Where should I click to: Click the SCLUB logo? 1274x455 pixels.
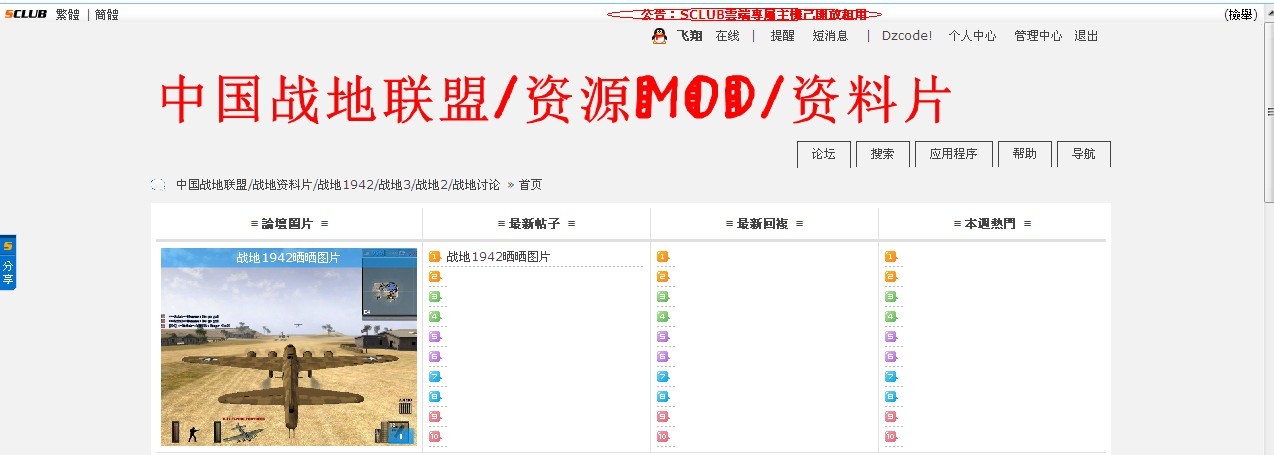pos(25,14)
